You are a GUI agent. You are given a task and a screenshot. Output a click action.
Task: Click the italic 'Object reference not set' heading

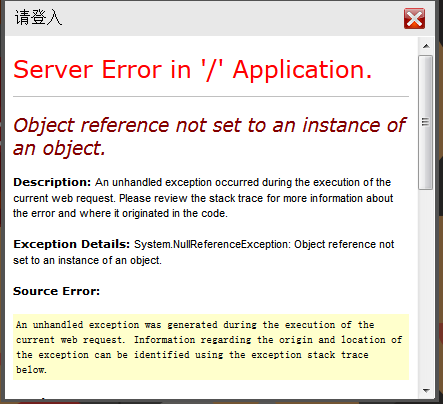tap(209, 136)
